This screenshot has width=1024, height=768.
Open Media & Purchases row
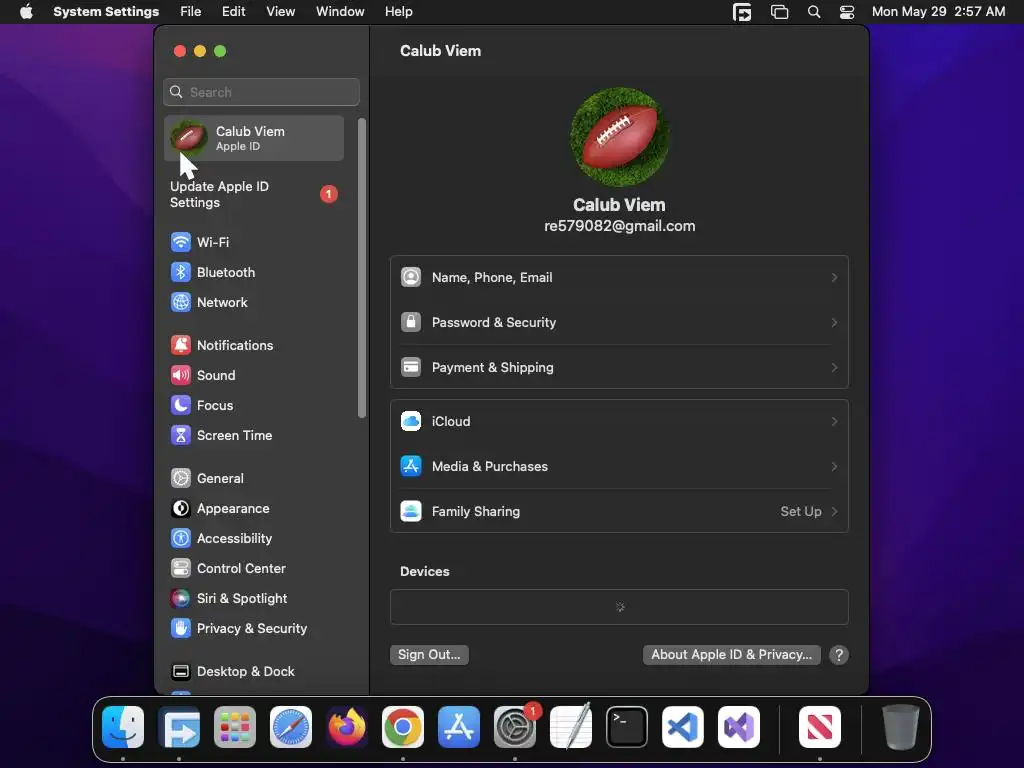pos(619,467)
